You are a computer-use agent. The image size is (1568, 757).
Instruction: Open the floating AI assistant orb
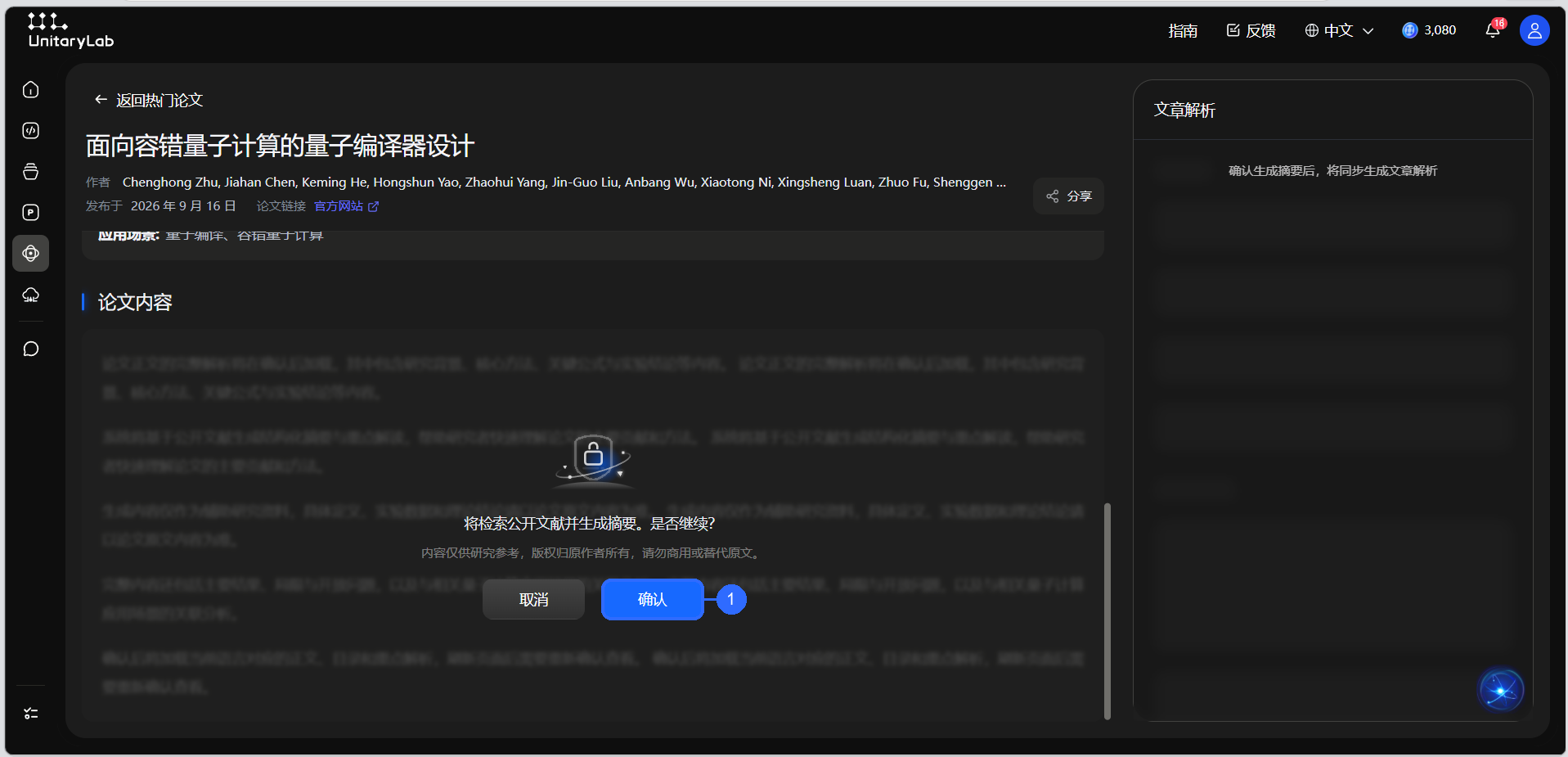tap(1501, 690)
